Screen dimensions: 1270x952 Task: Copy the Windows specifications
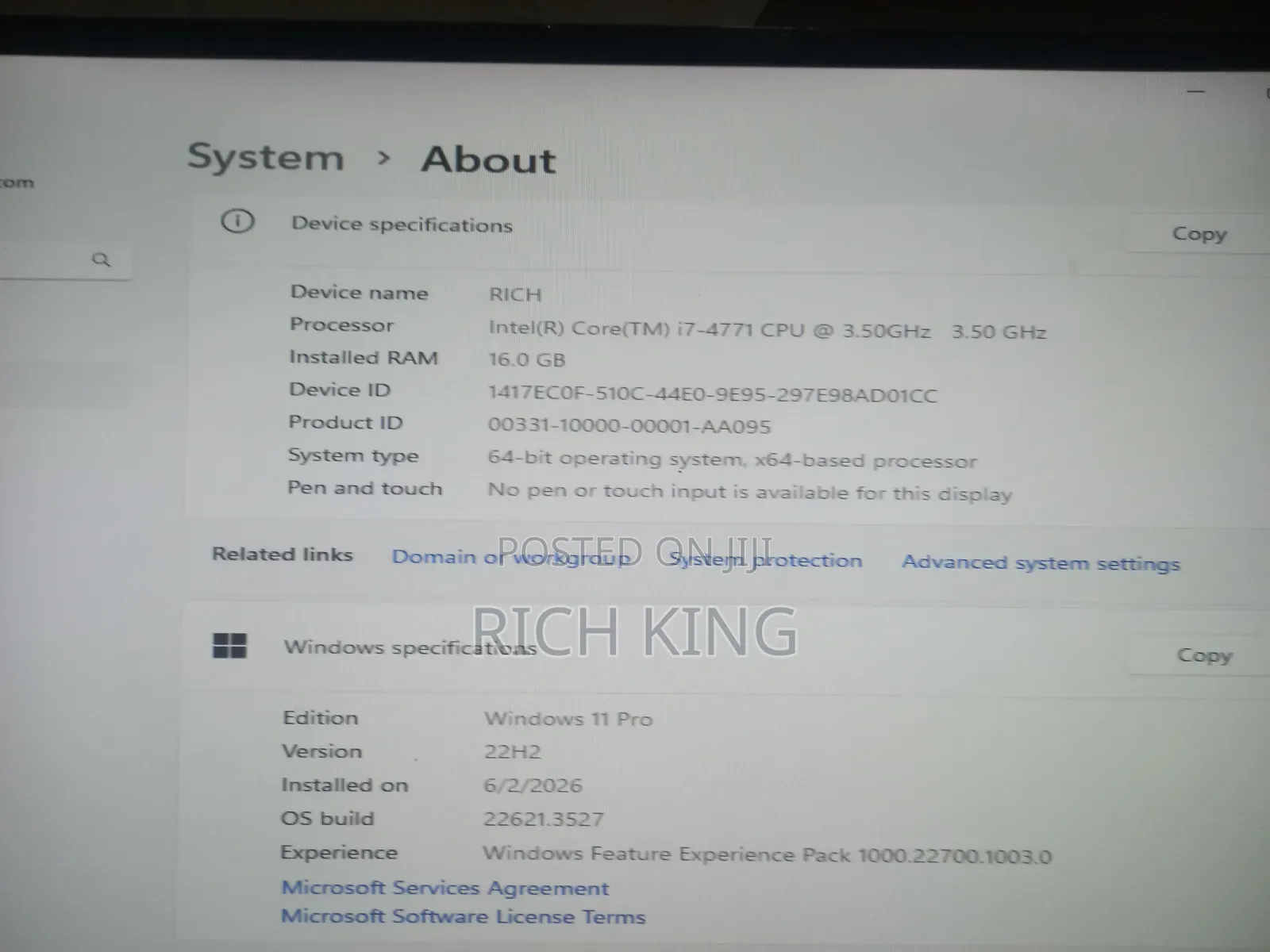point(1204,655)
